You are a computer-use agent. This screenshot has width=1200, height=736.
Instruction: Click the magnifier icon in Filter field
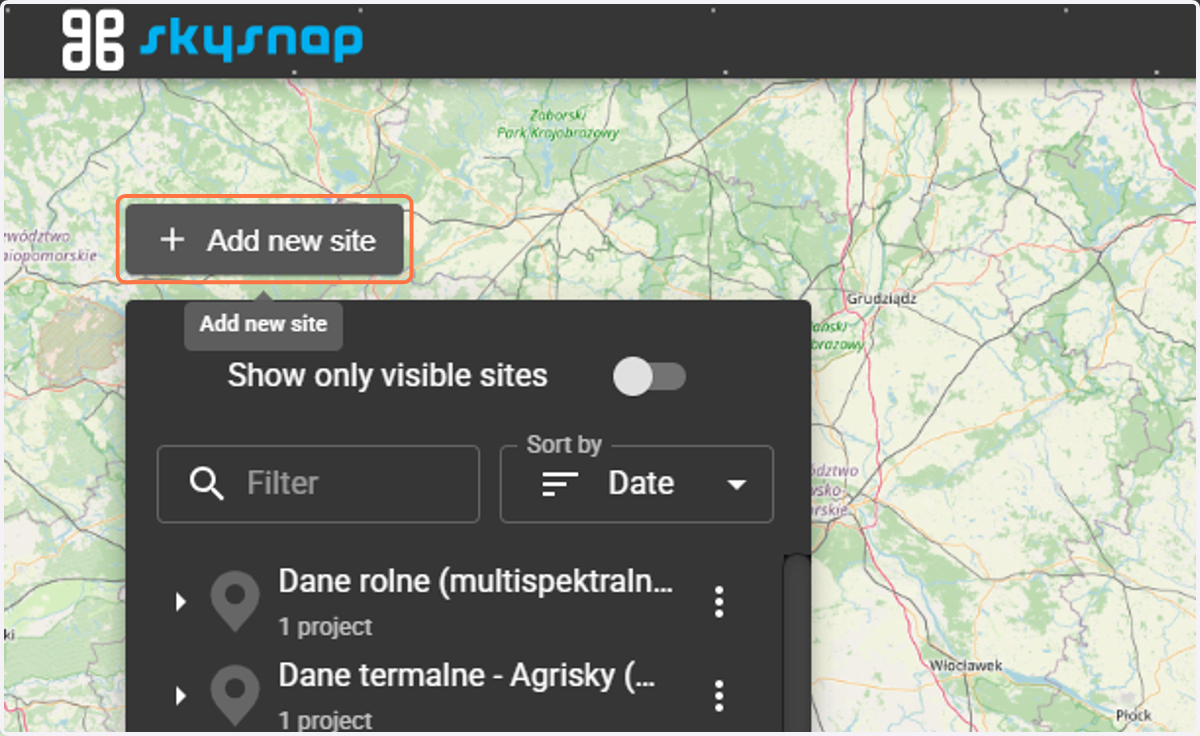pos(206,484)
